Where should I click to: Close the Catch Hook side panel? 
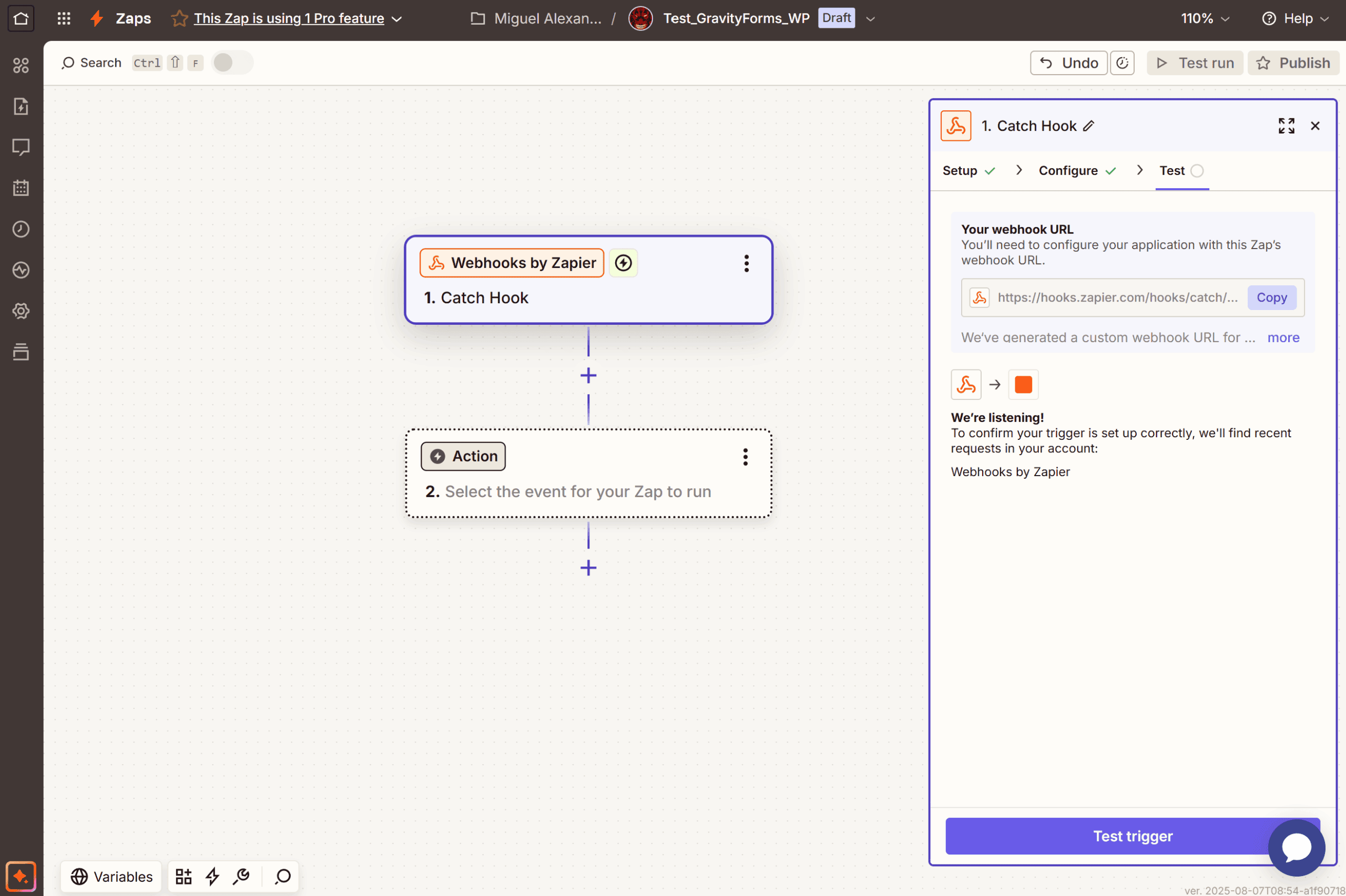click(x=1315, y=126)
